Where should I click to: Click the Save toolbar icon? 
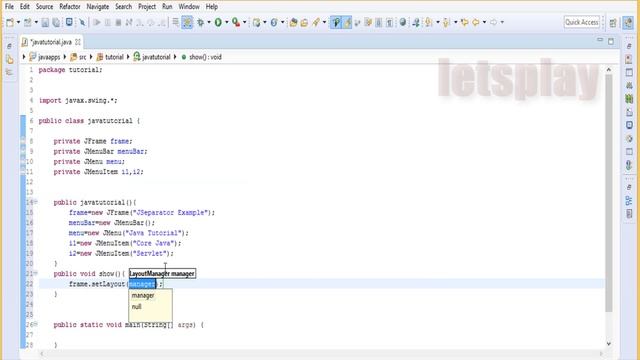click(45, 22)
